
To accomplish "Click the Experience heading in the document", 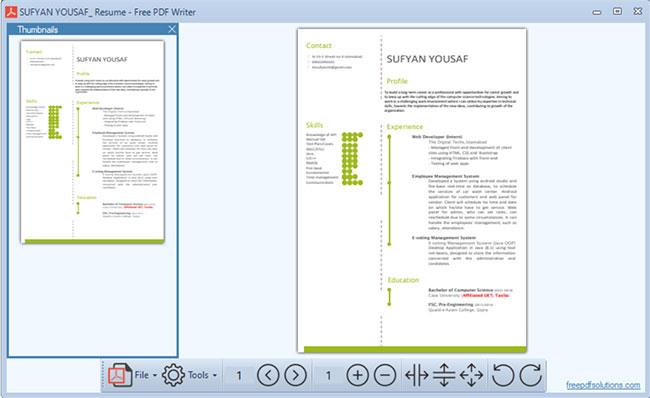I will pyautogui.click(x=405, y=126).
